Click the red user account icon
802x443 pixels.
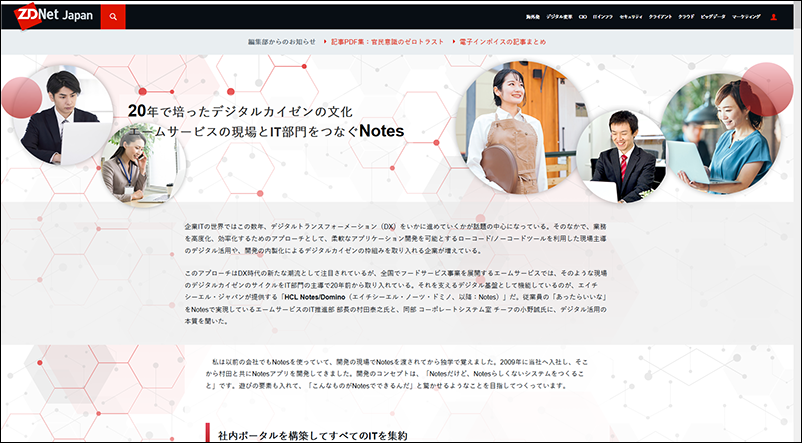(773, 17)
